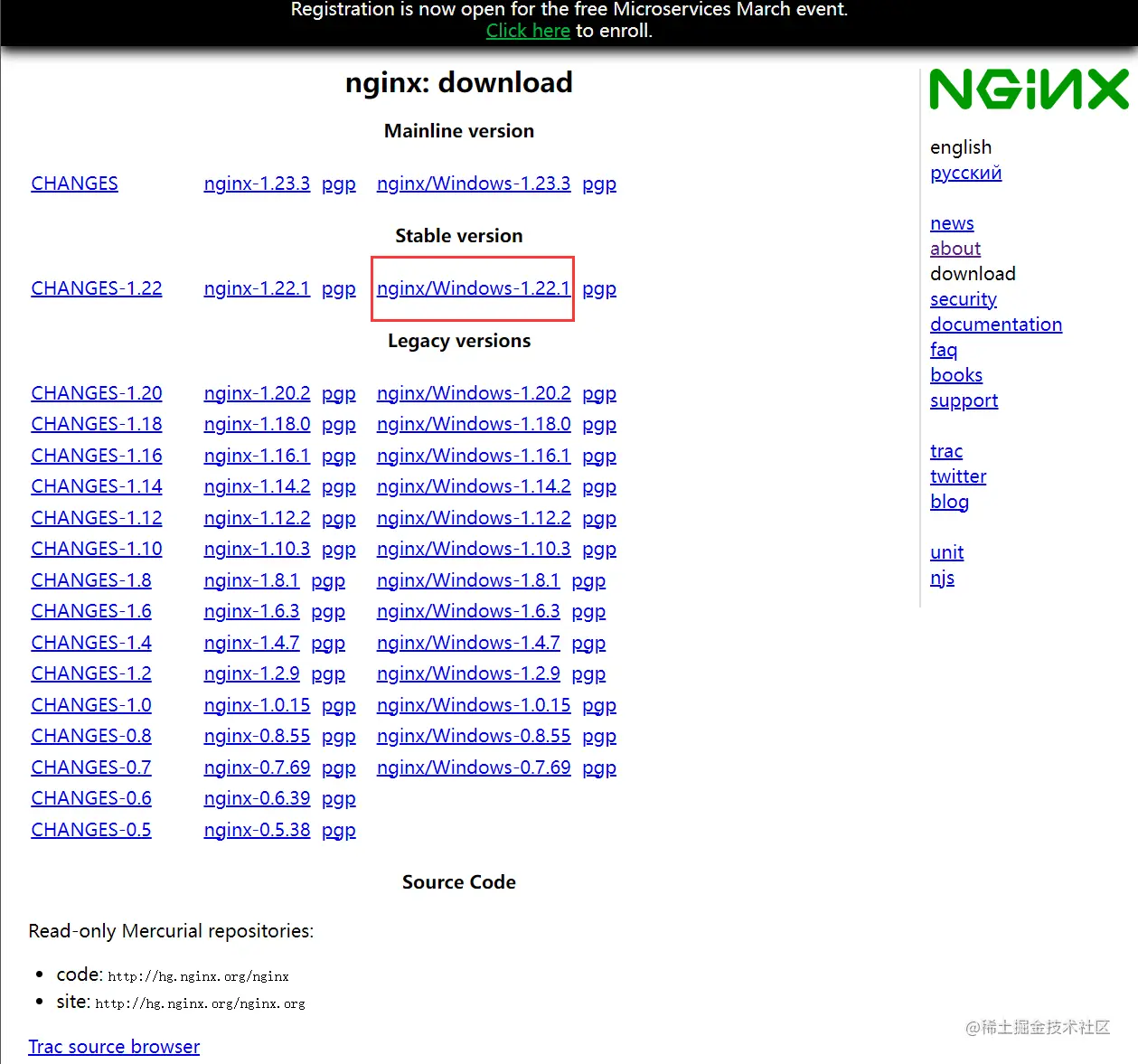Open the CHANGES log for mainline version
The height and width of the screenshot is (1064, 1138).
[x=74, y=184]
